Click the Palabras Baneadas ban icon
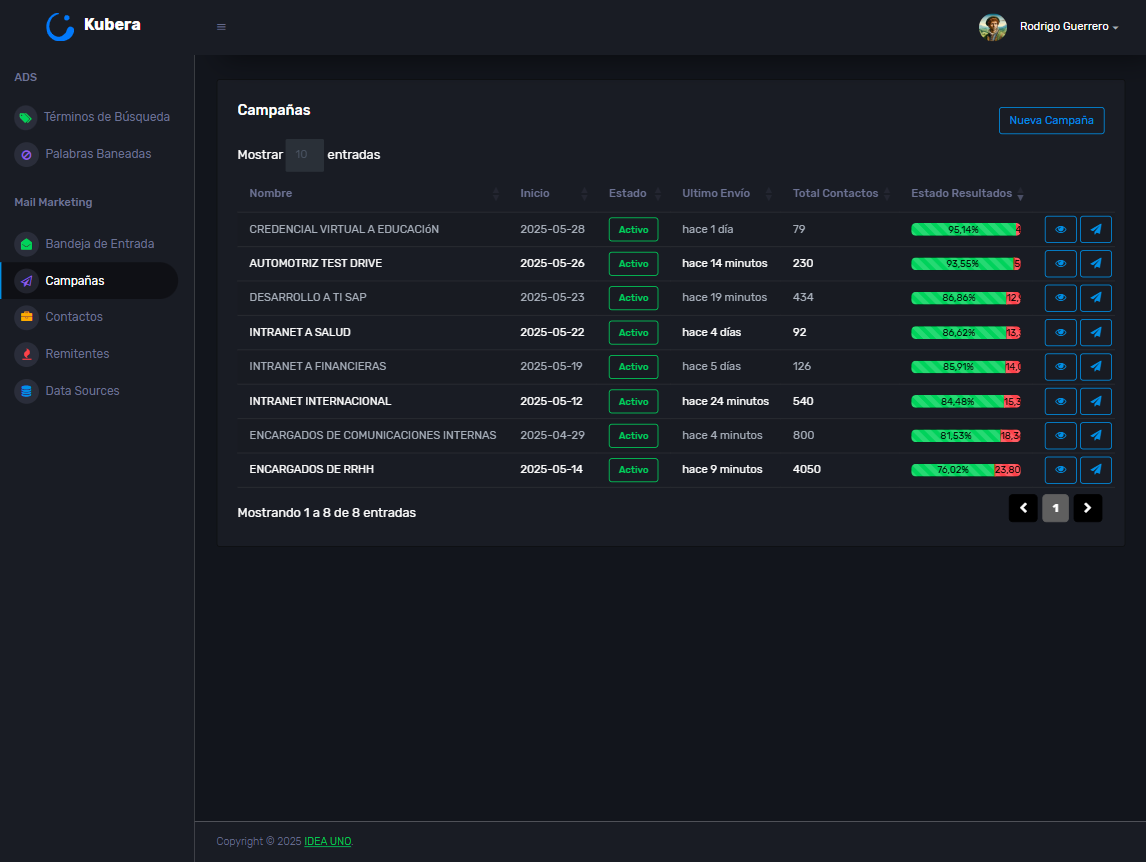Viewport: 1146px width, 862px height. point(26,155)
